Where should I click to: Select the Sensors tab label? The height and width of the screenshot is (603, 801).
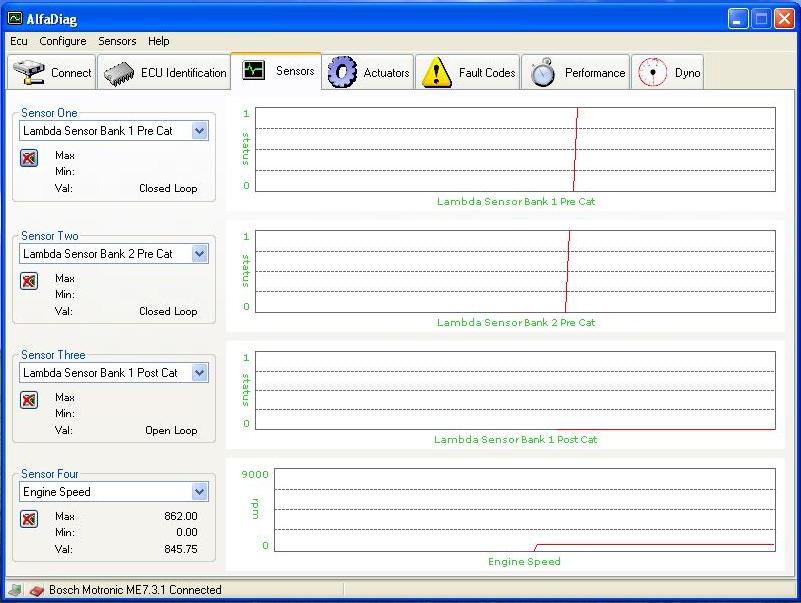(295, 71)
